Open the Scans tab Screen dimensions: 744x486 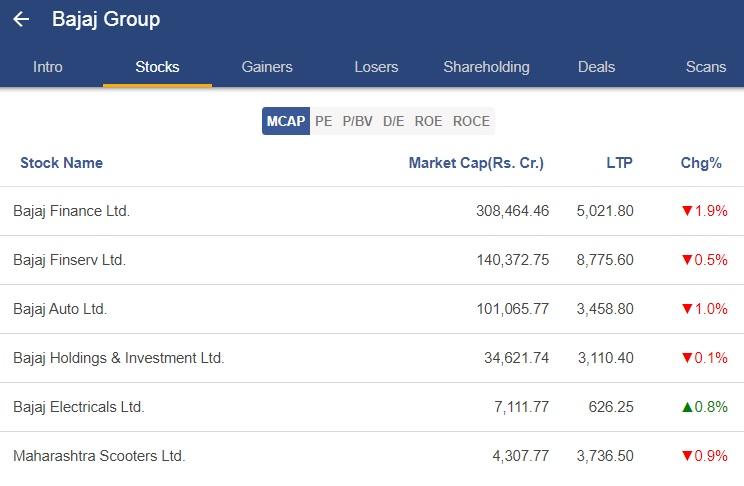click(706, 67)
